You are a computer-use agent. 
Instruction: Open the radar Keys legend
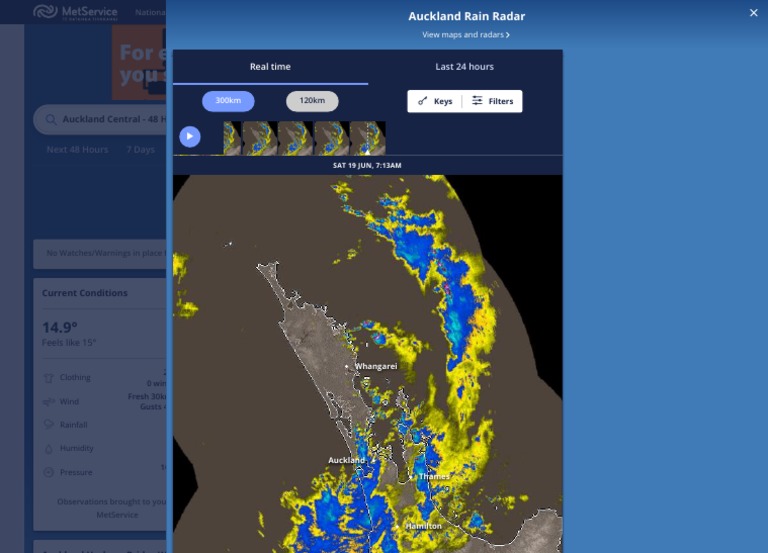[435, 101]
